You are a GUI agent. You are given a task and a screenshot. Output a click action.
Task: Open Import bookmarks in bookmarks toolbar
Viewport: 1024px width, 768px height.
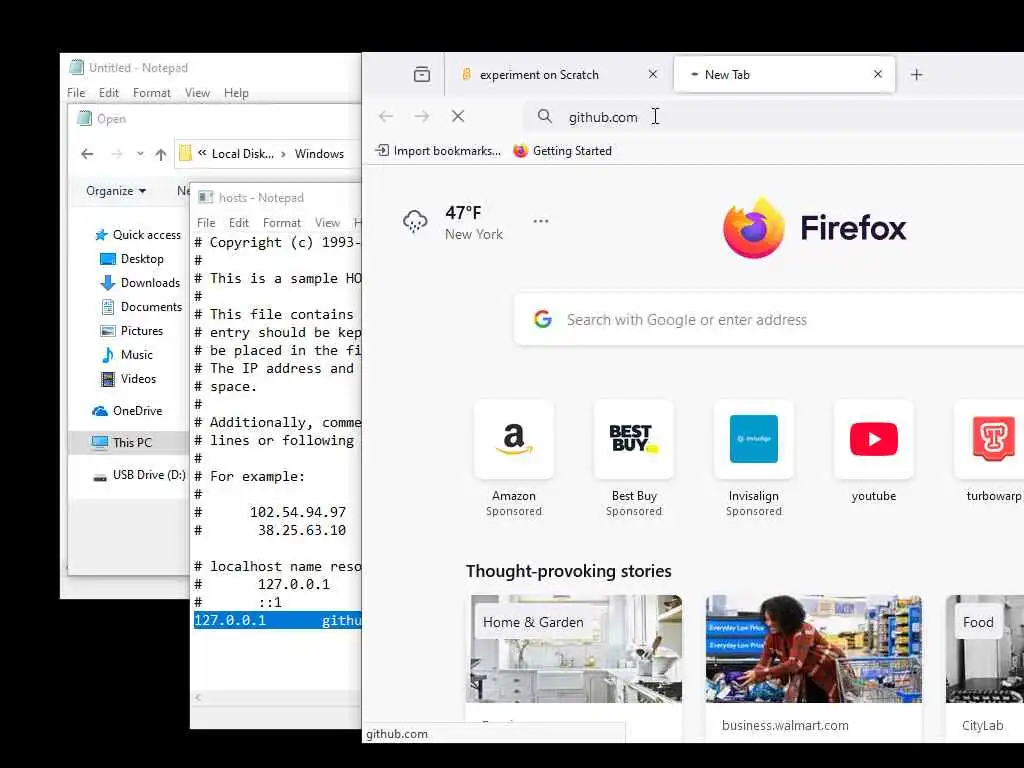coord(438,151)
